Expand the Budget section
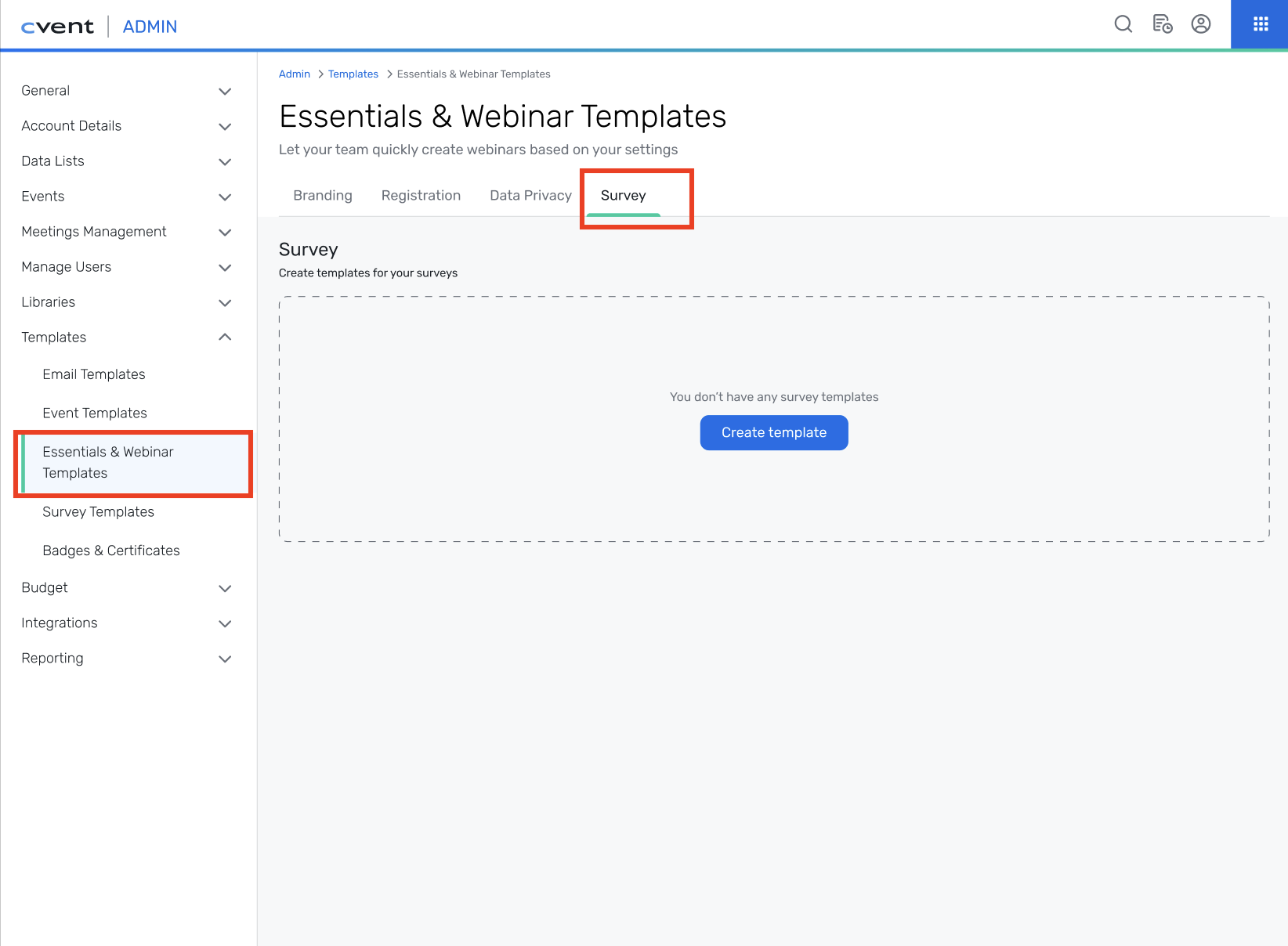Viewport: 1288px width, 946px height. tap(127, 588)
